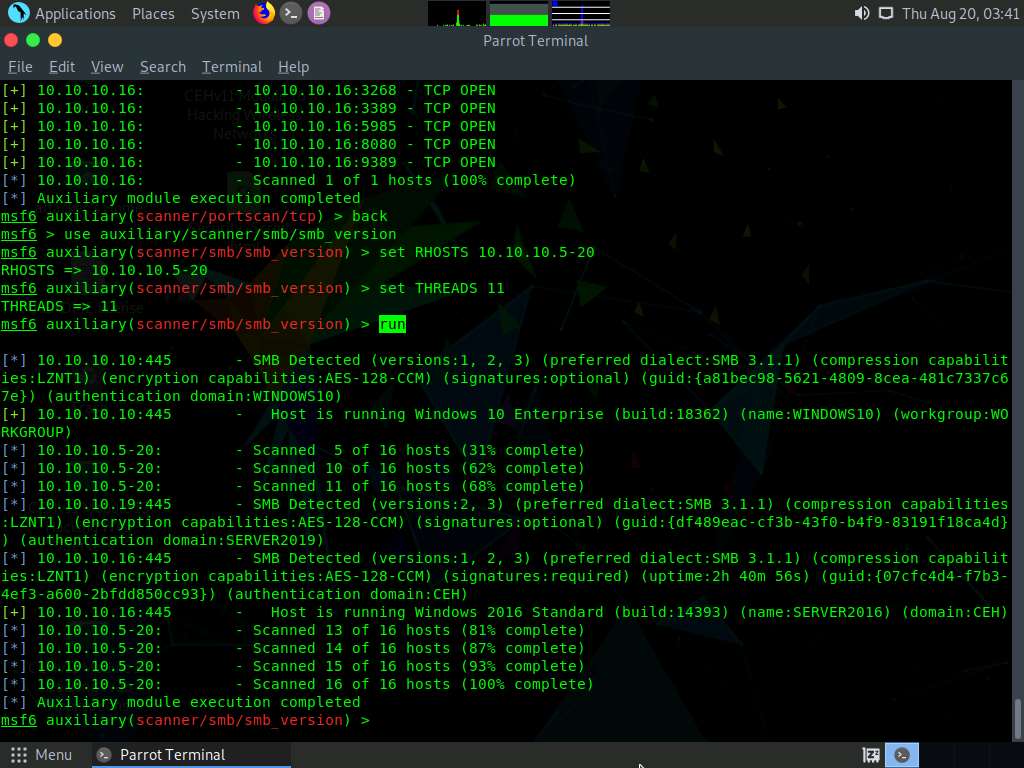Click 'Scanned 16 of 16 hosts (100% complete)'
Image resolution: width=1024 pixels, height=768 pixels.
point(423,684)
